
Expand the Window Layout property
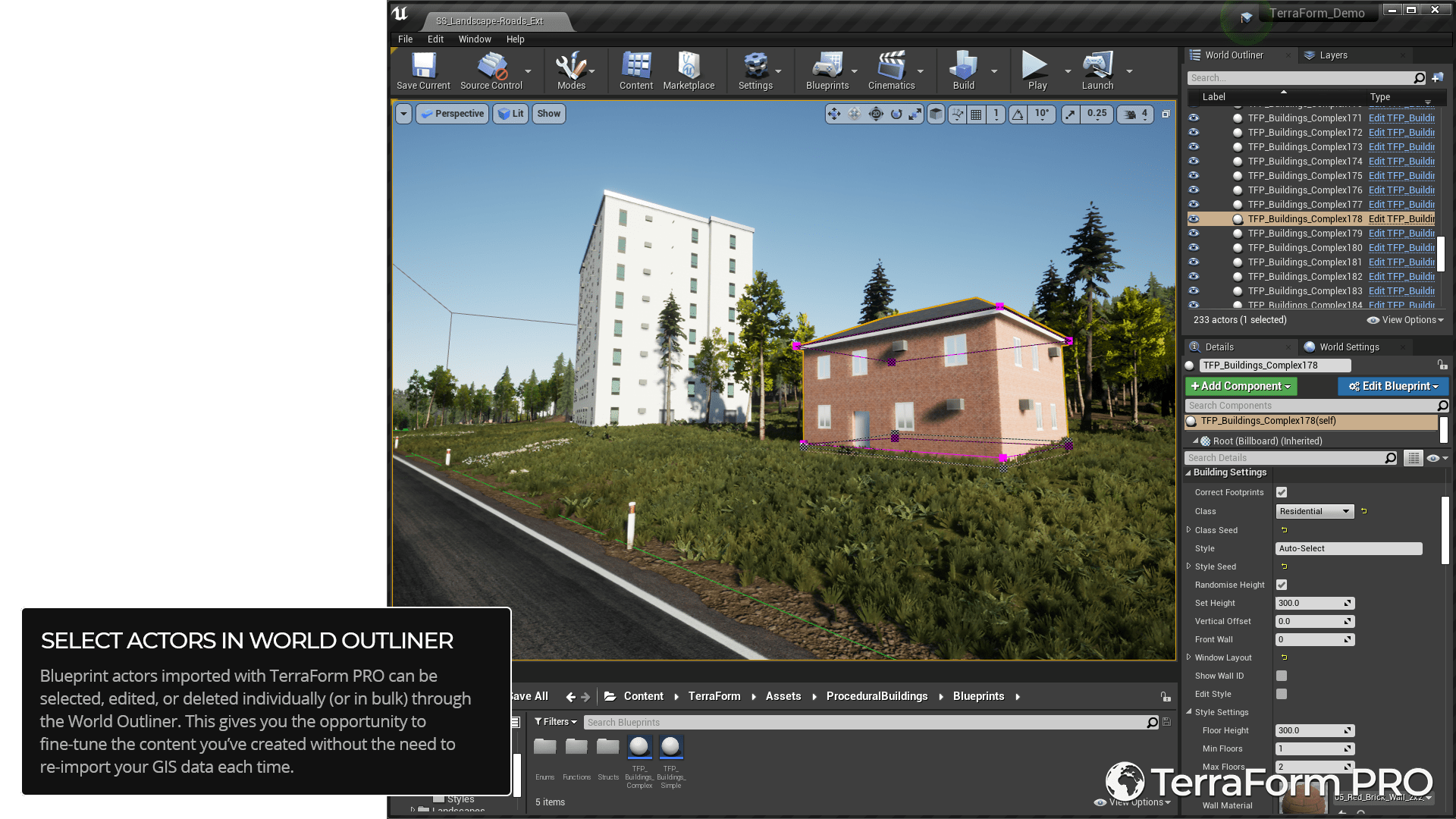coord(1188,657)
